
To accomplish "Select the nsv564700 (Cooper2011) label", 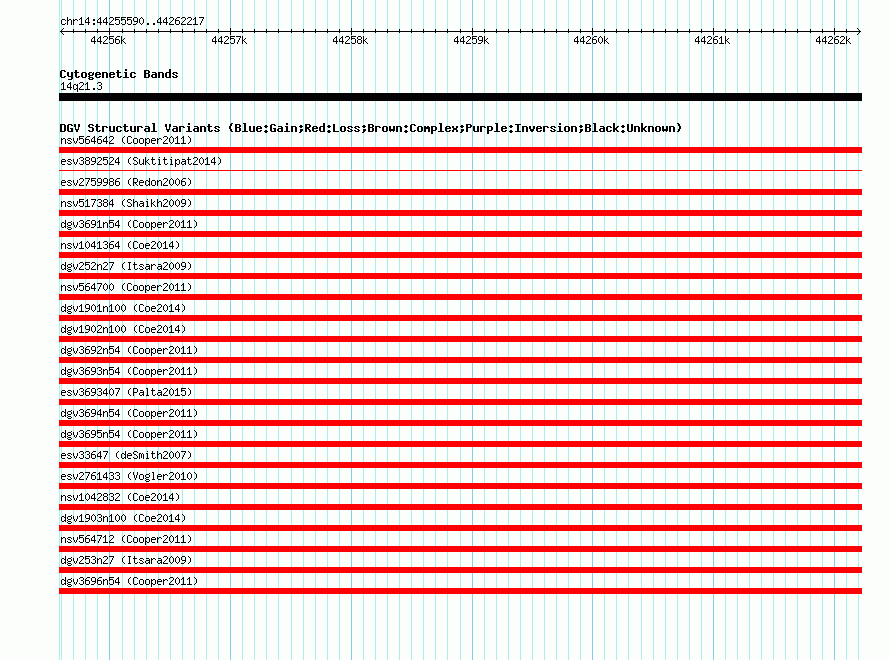I will [x=126, y=287].
